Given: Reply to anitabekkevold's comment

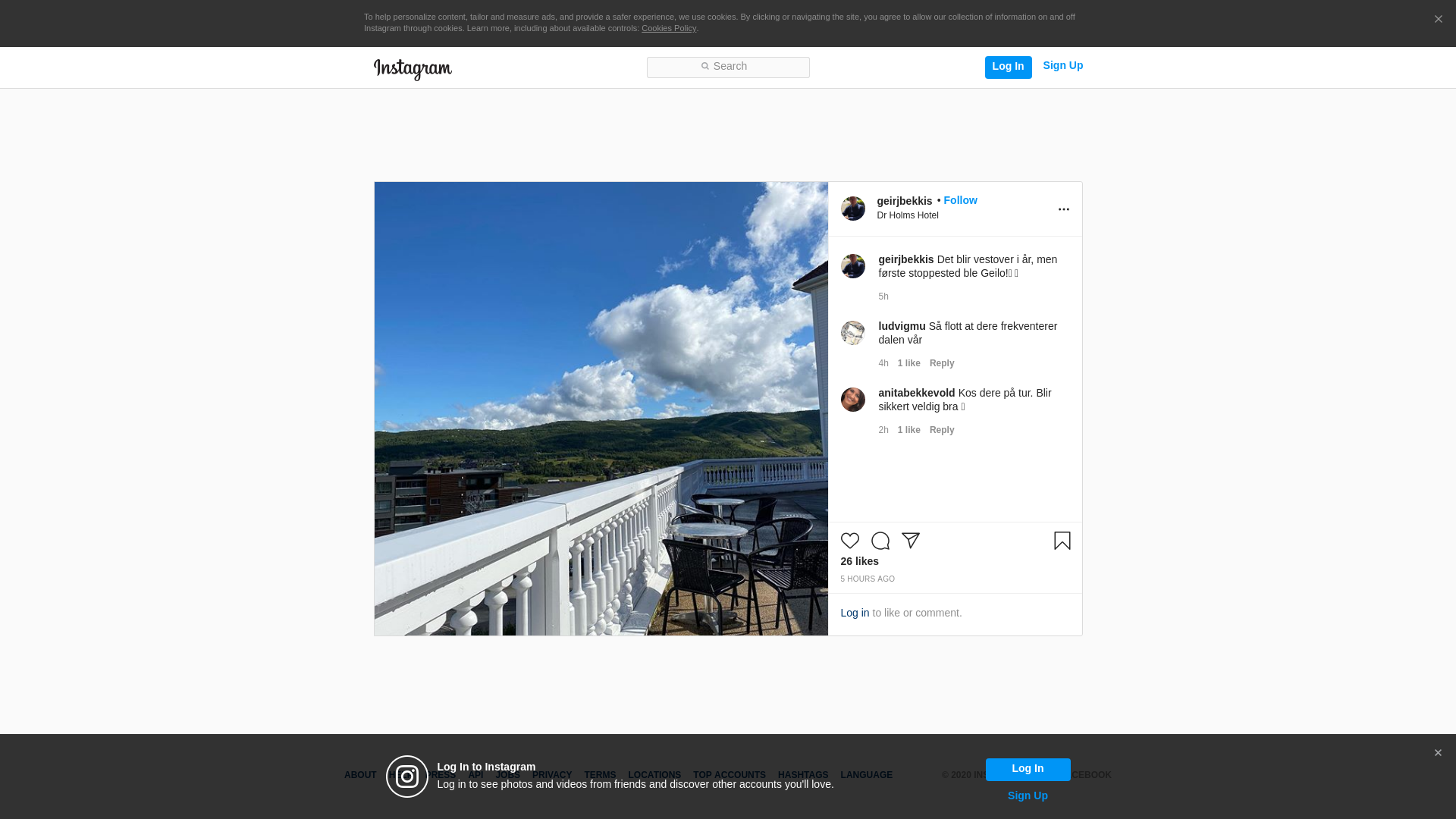Looking at the screenshot, I should pyautogui.click(x=941, y=430).
